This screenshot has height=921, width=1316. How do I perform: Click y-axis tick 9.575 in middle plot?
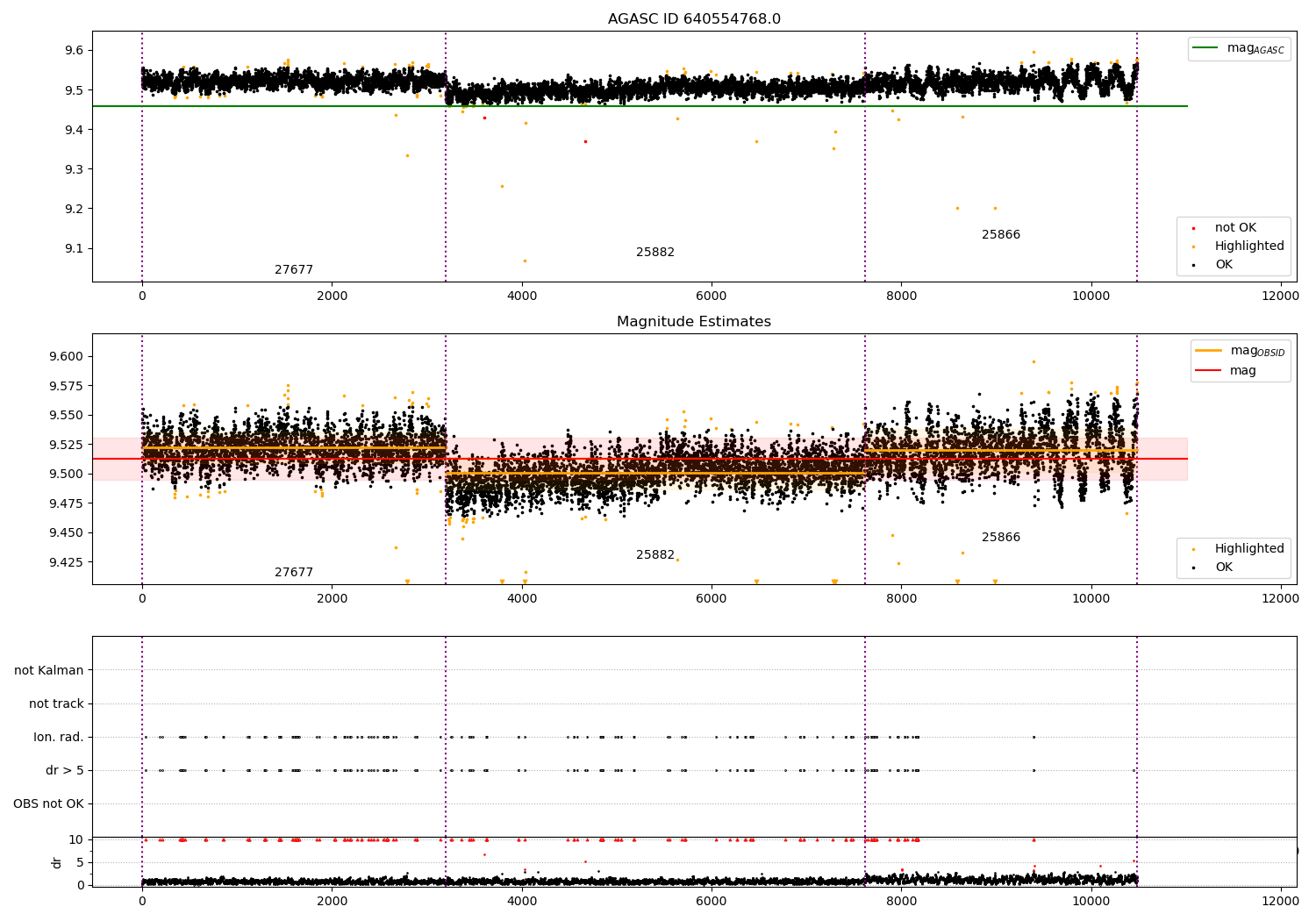click(x=68, y=386)
